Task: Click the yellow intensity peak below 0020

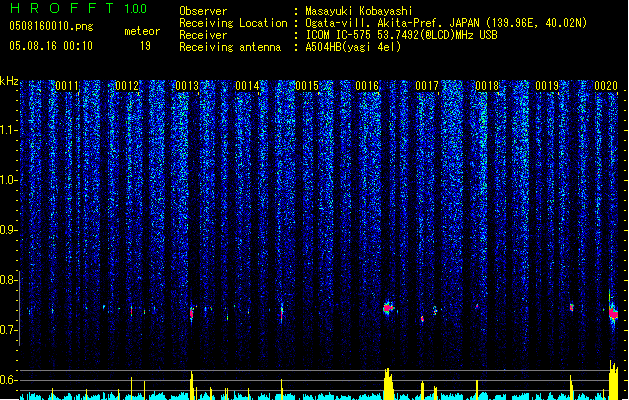Action: [x=613, y=380]
